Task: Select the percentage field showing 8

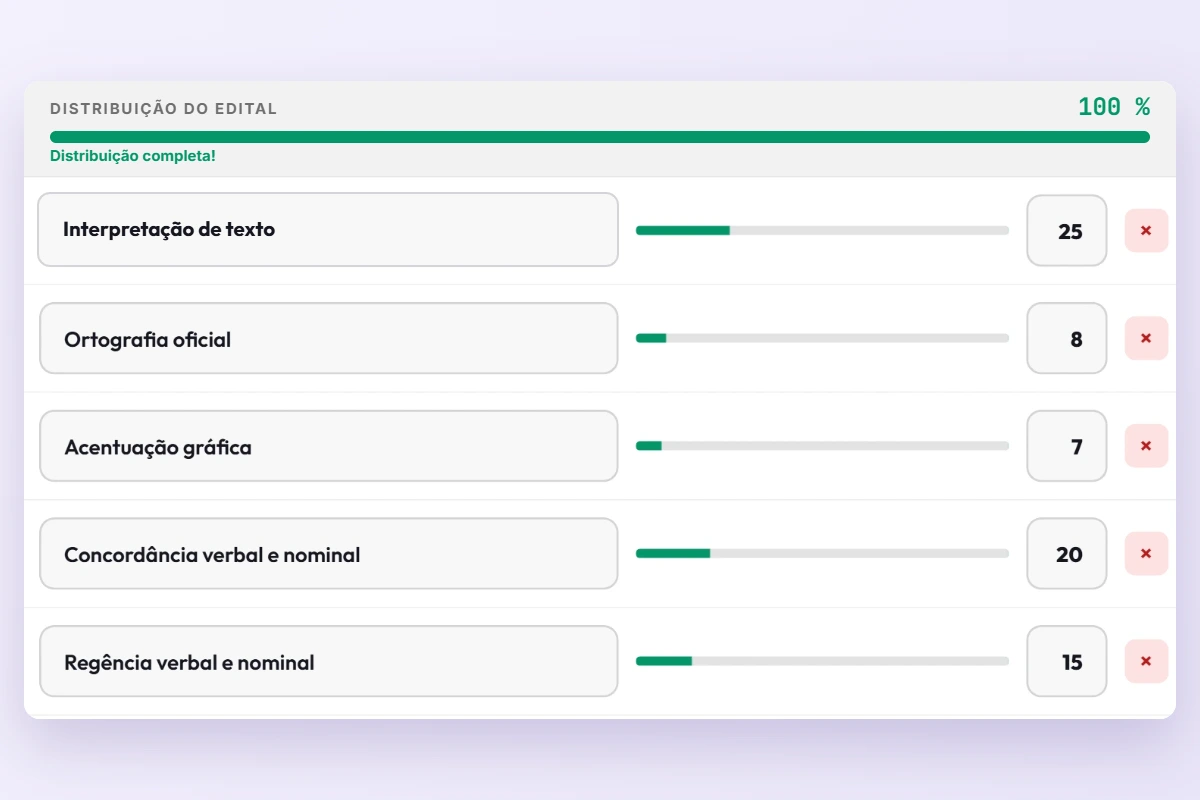Action: pos(1067,338)
